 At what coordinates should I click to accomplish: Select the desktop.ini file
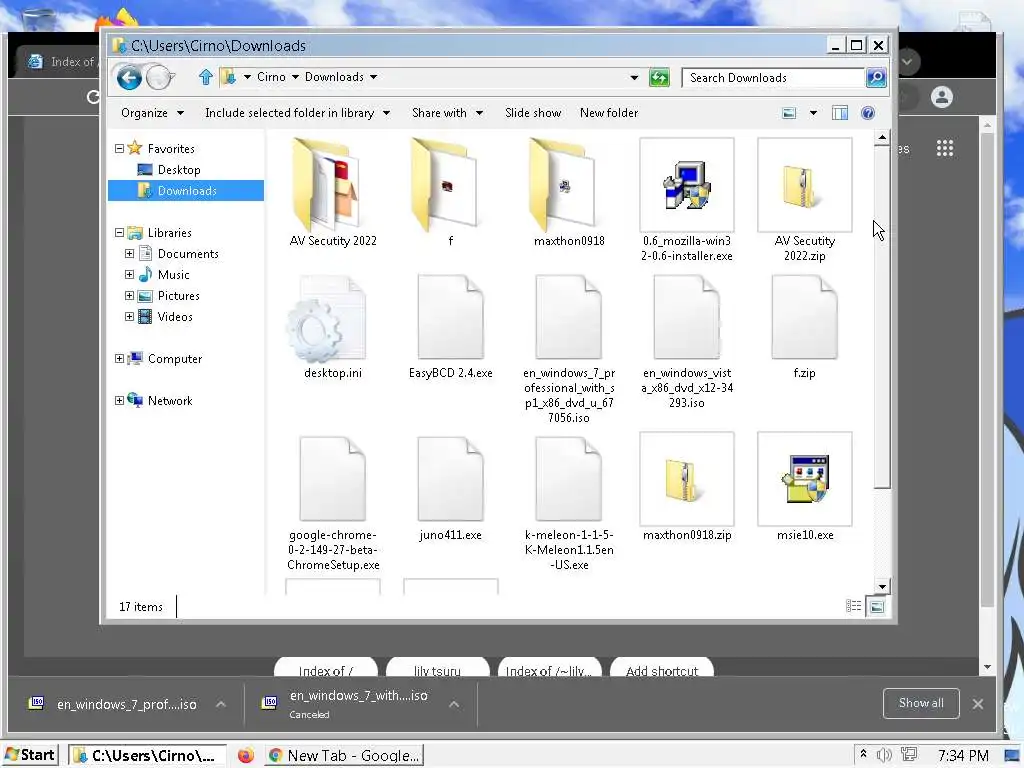(x=332, y=327)
